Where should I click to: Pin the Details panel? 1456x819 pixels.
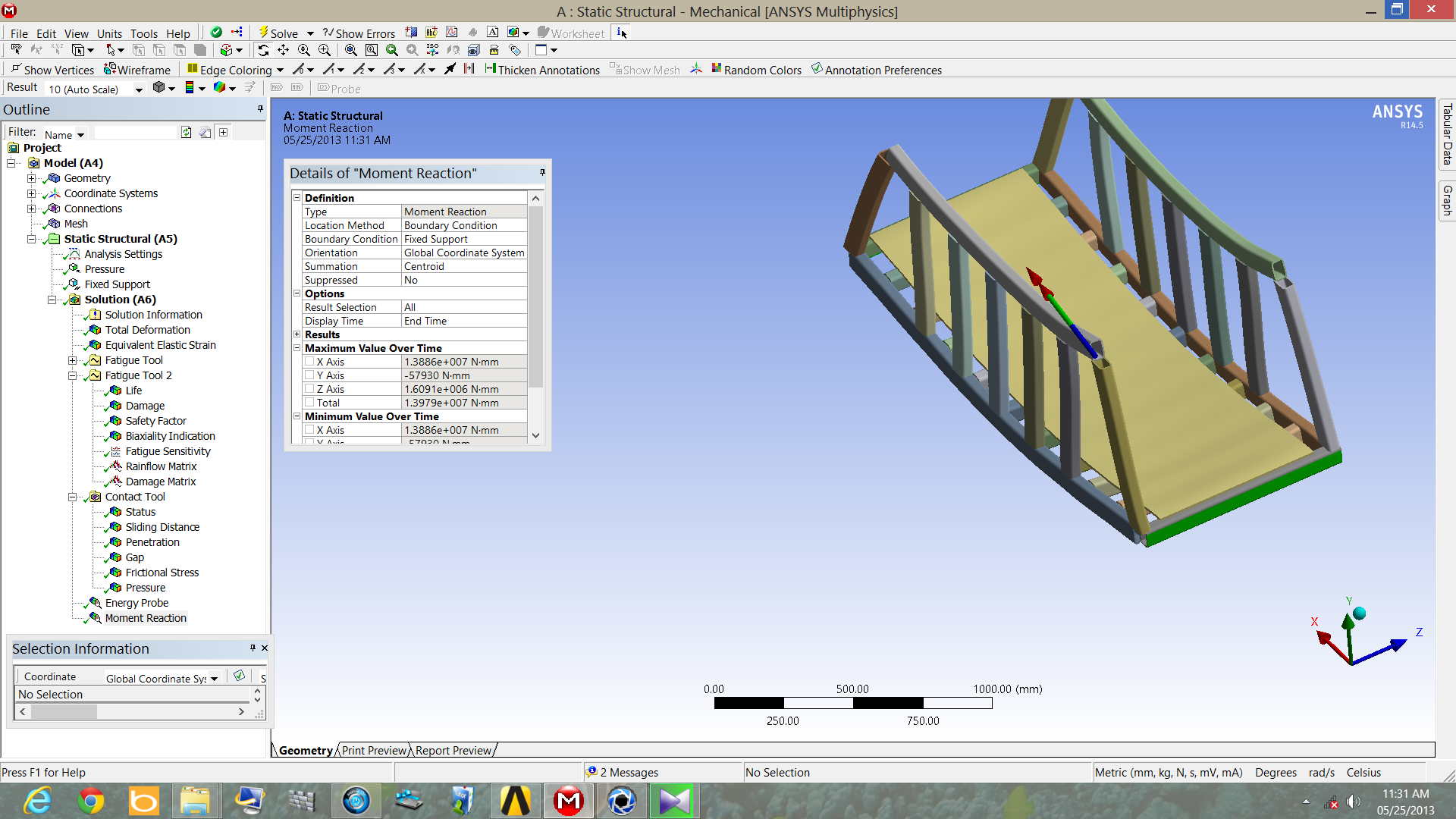point(542,173)
